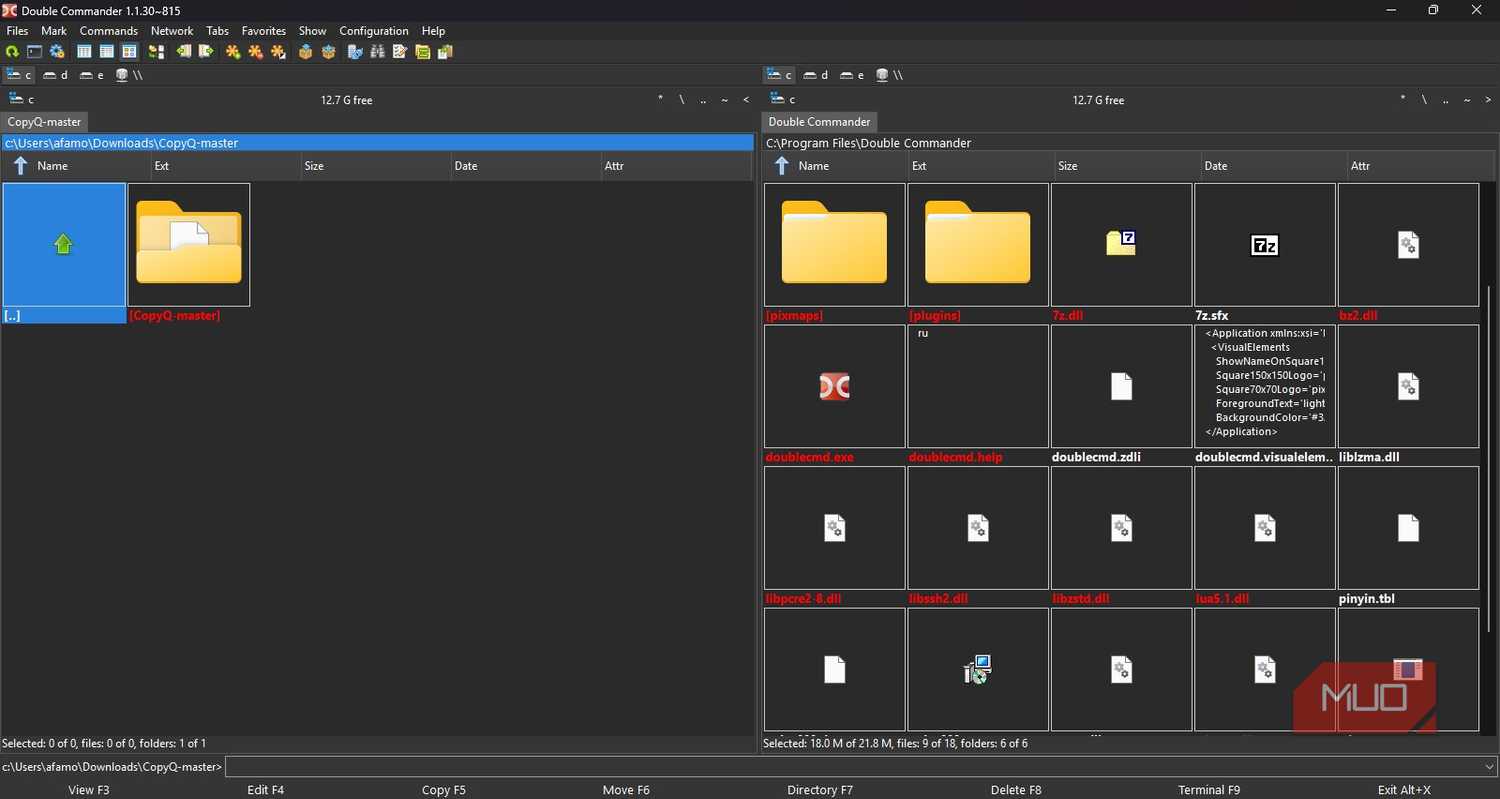Select the Double Commander tab

pyautogui.click(x=819, y=122)
